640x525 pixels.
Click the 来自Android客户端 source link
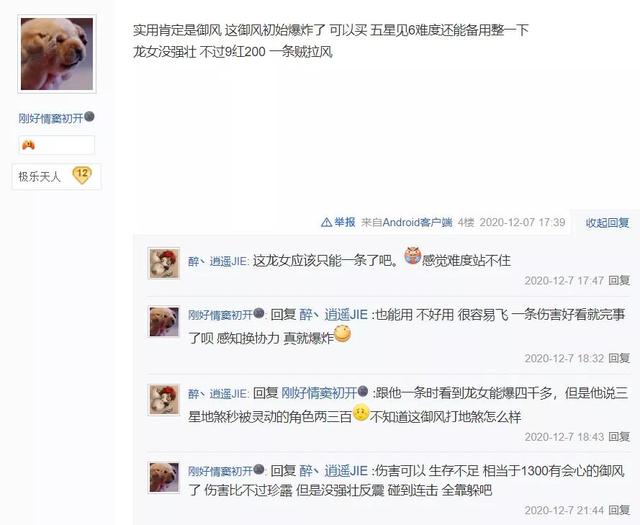[x=407, y=222]
